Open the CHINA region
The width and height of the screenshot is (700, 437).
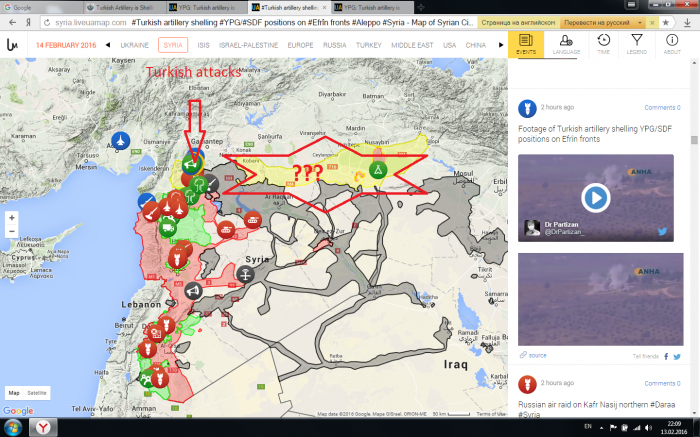pos(475,45)
